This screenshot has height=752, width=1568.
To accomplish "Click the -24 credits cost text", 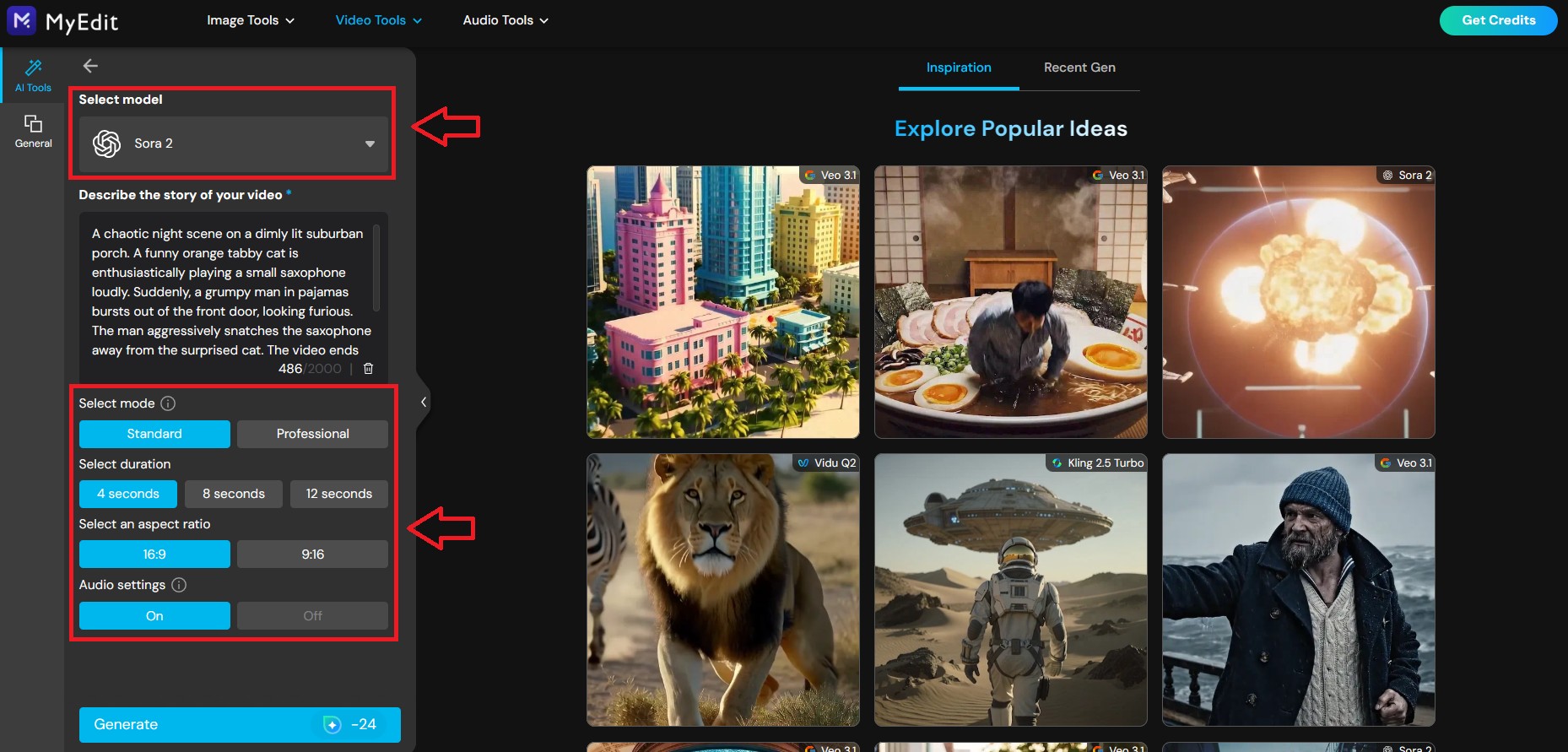I will [x=364, y=724].
